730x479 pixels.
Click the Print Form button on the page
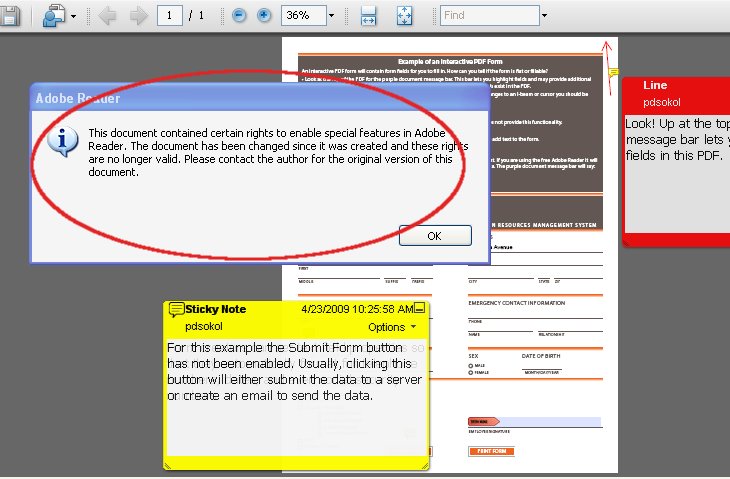click(x=492, y=451)
